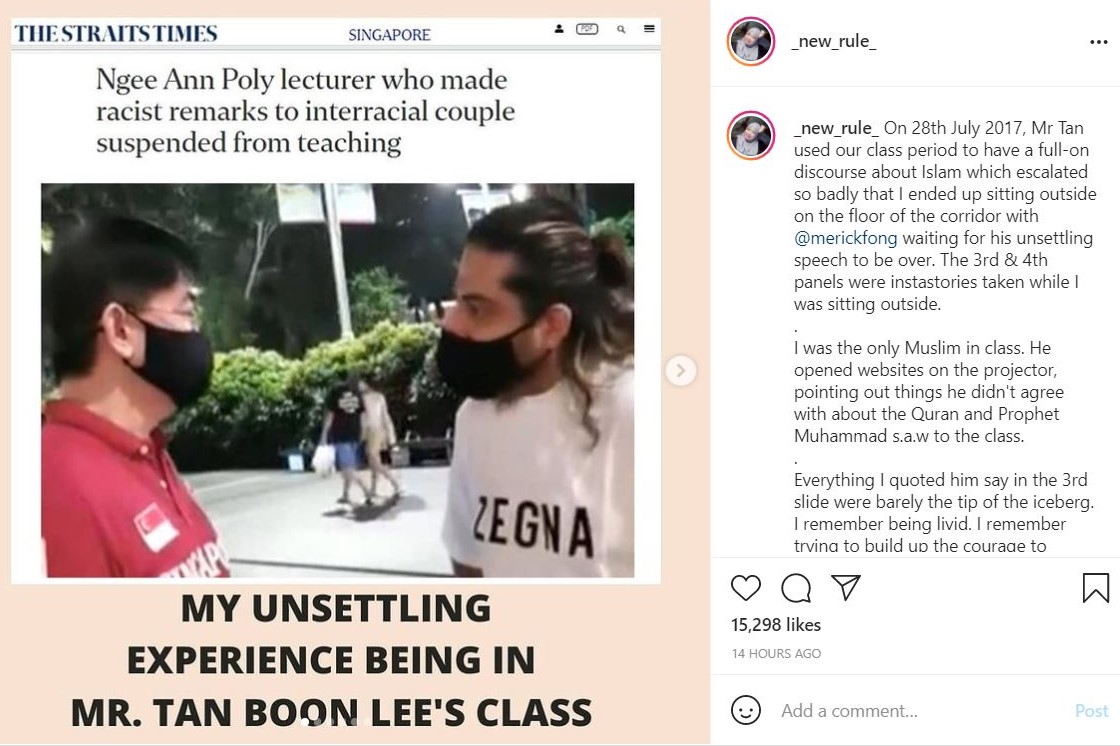Click the caption avatar next to the text

pyautogui.click(x=751, y=135)
